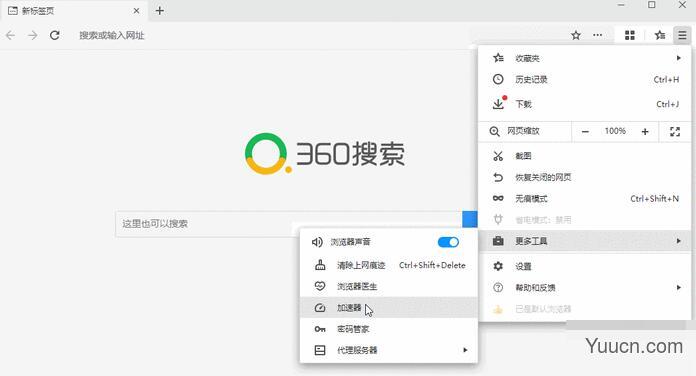Open the extensions grid icon
Screen dimensions: 696x376
tap(629, 36)
